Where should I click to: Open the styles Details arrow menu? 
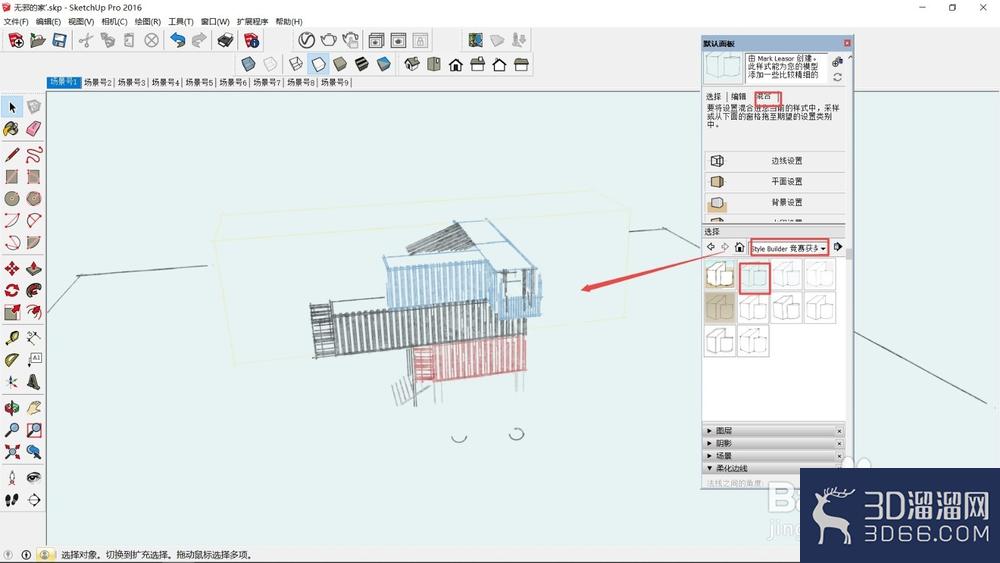point(838,247)
